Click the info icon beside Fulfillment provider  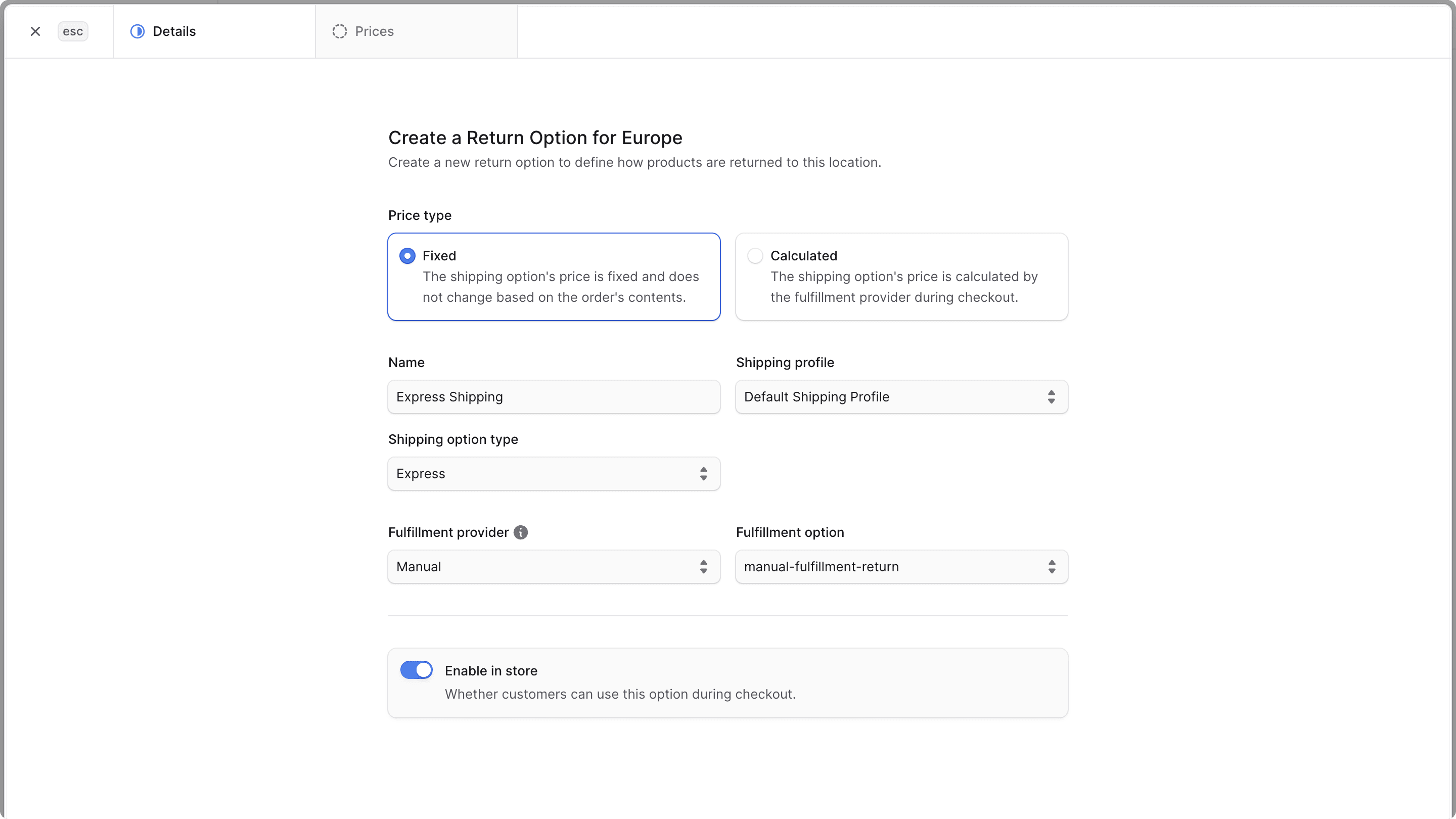point(520,532)
